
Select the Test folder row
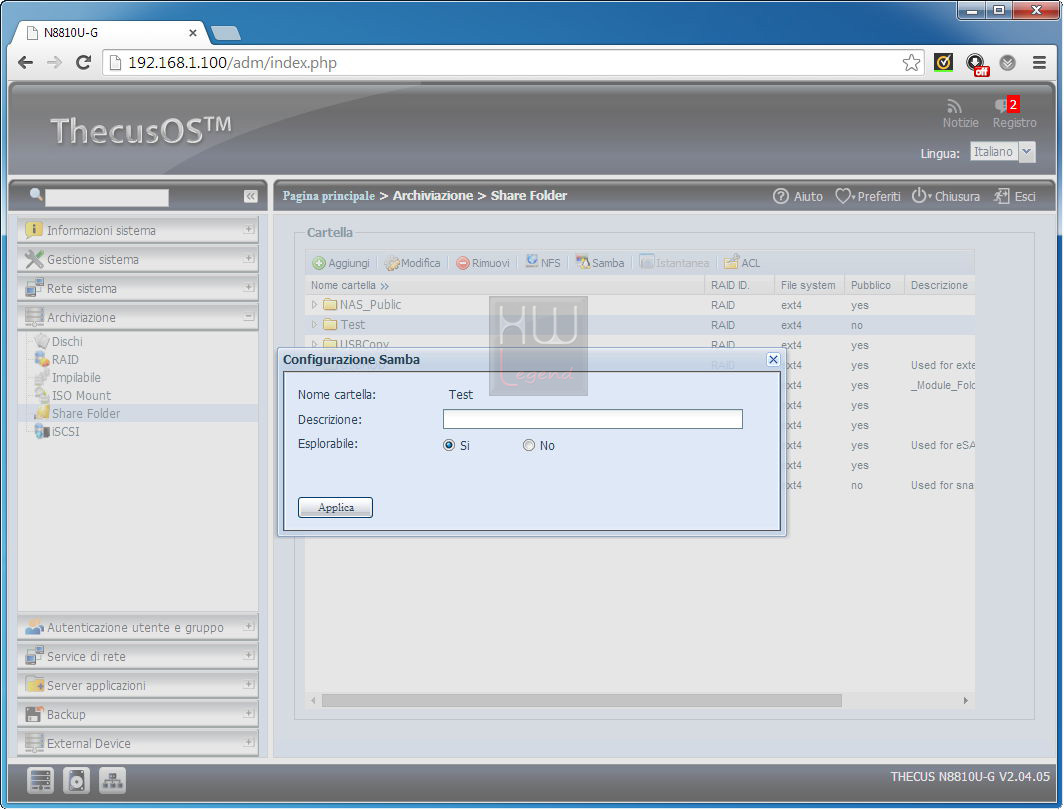[639, 325]
